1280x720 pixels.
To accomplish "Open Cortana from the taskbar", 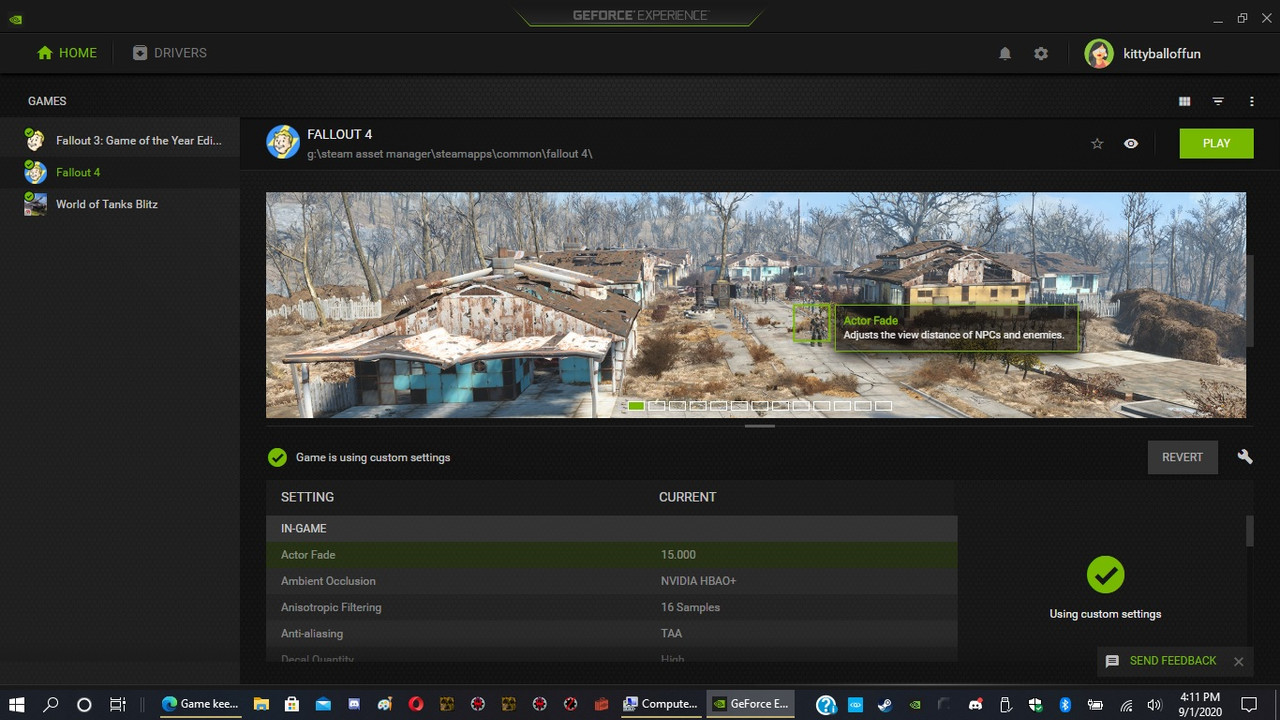I will [84, 704].
